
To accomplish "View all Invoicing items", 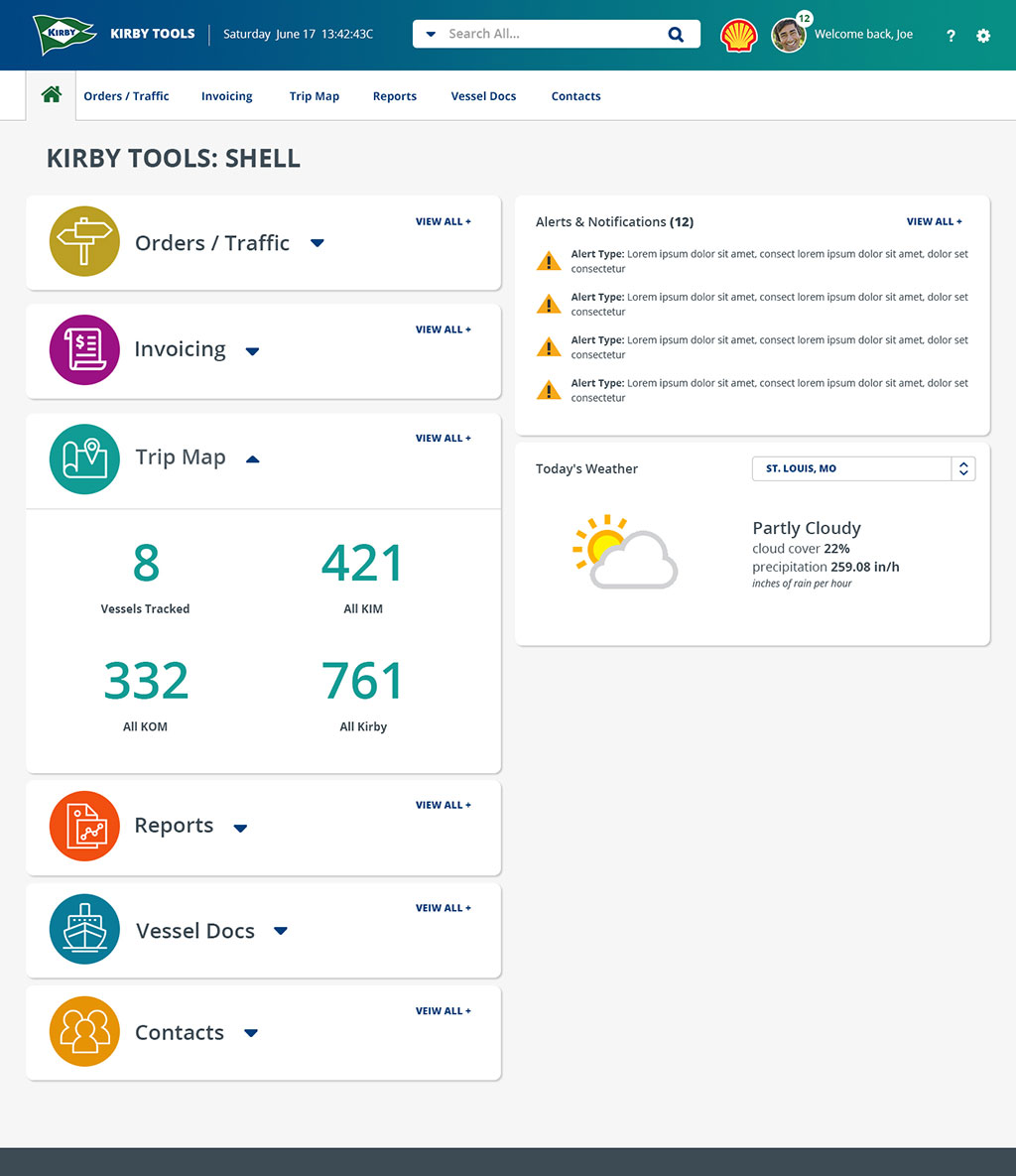I will click(x=444, y=329).
